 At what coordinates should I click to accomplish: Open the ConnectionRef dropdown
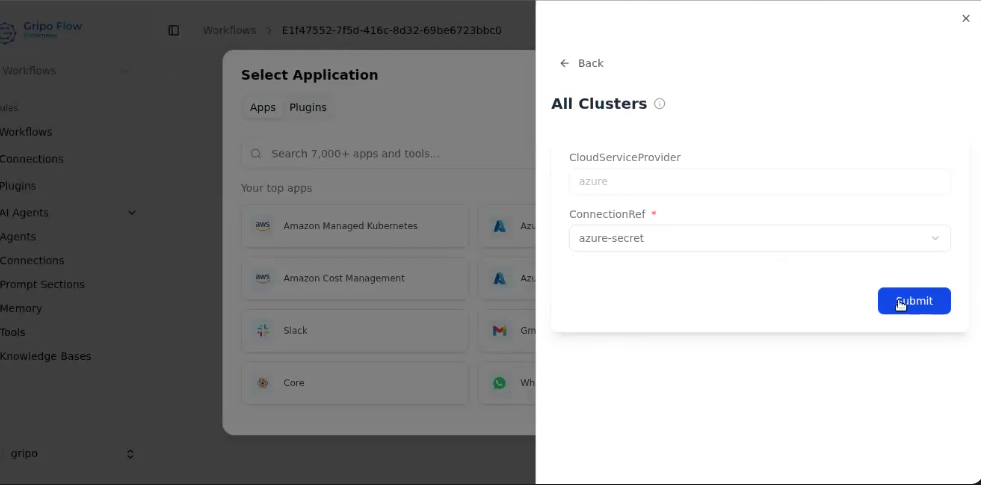[759, 238]
